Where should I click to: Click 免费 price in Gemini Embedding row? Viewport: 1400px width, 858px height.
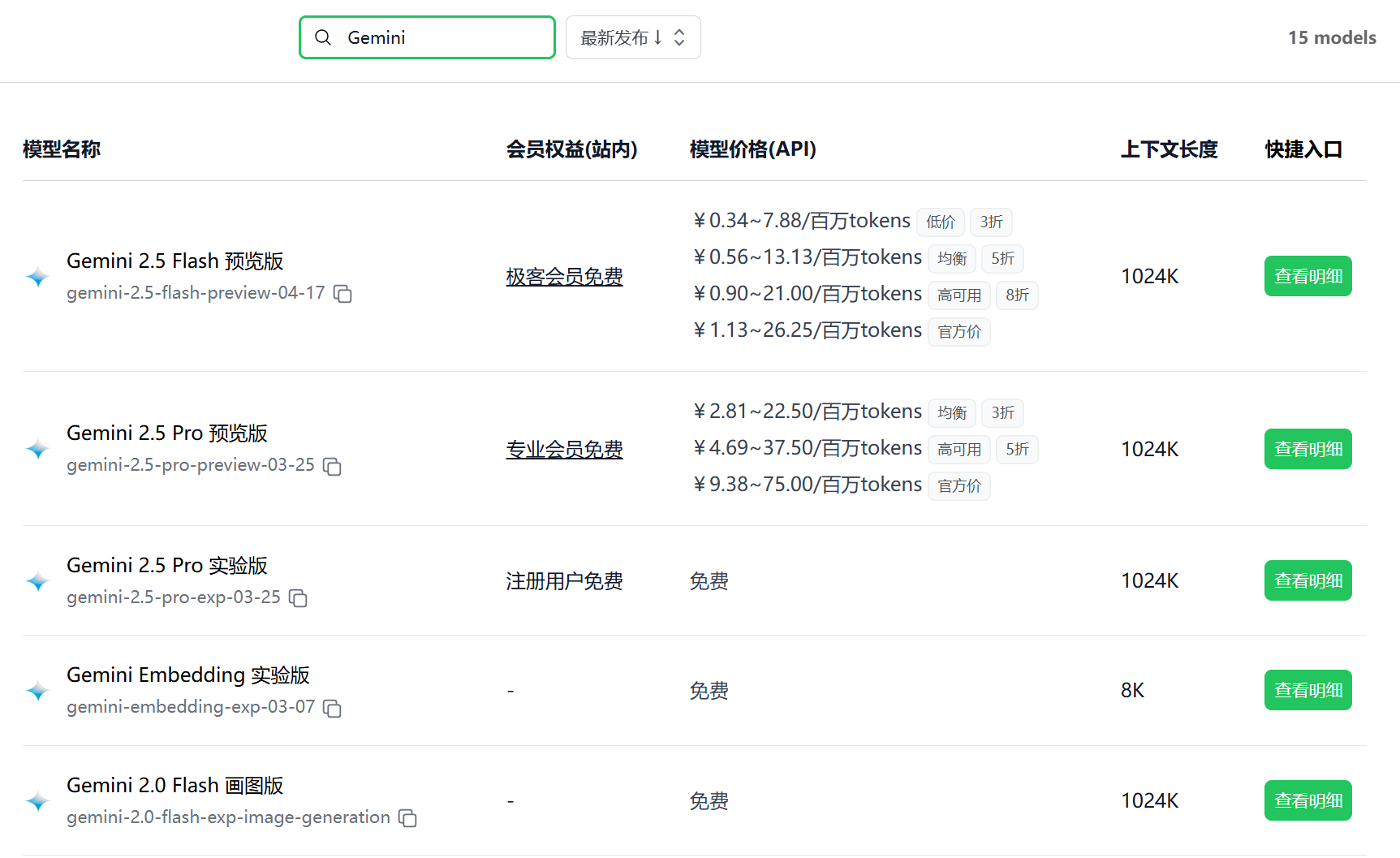pyautogui.click(x=709, y=691)
